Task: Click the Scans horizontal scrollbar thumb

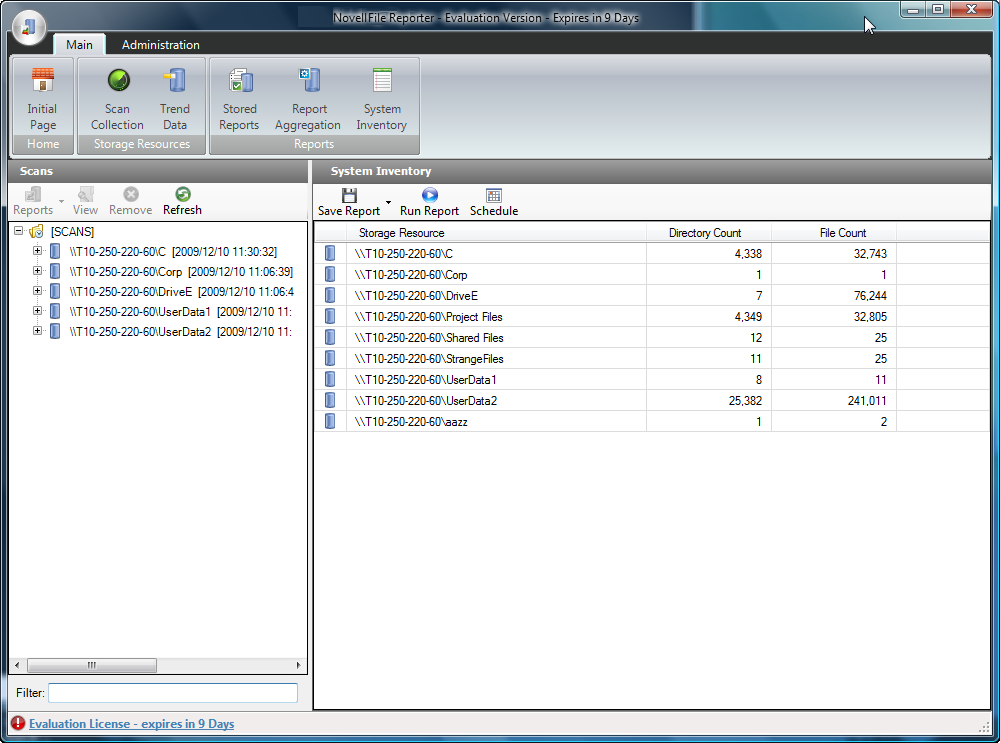Action: click(x=92, y=665)
